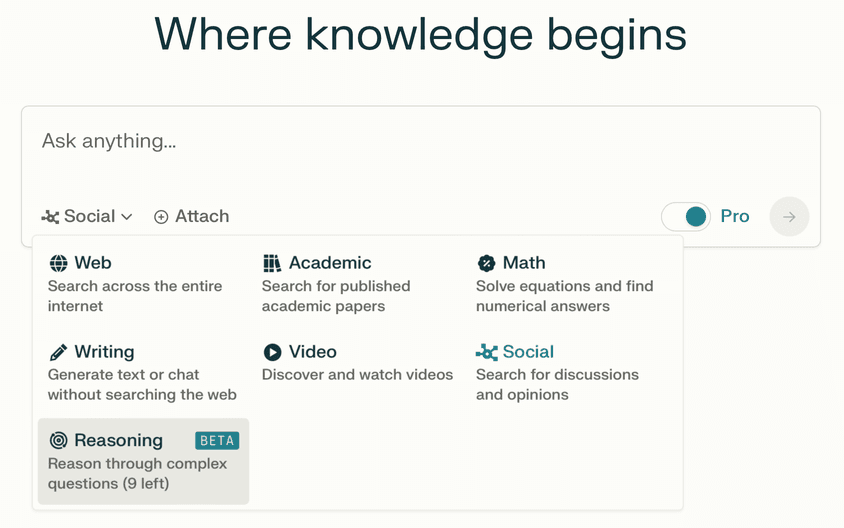Viewport: 844px width, 528px height.
Task: Click the Attach plus-circle icon
Action: 161,217
